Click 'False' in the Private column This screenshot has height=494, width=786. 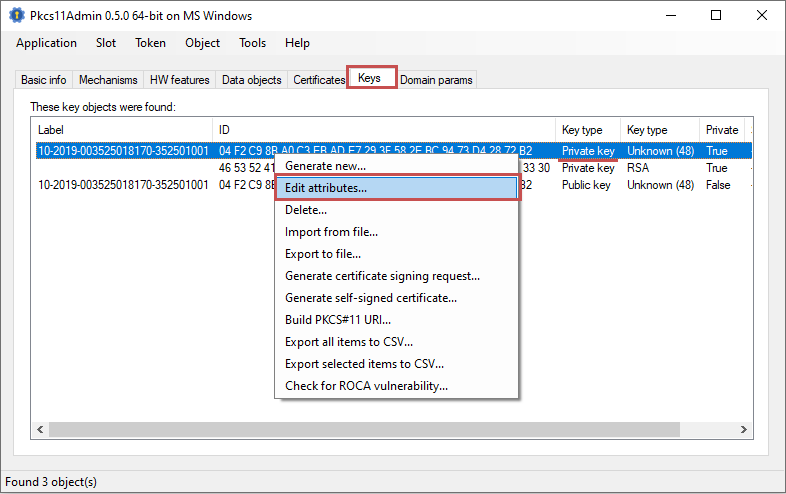pyautogui.click(x=718, y=185)
